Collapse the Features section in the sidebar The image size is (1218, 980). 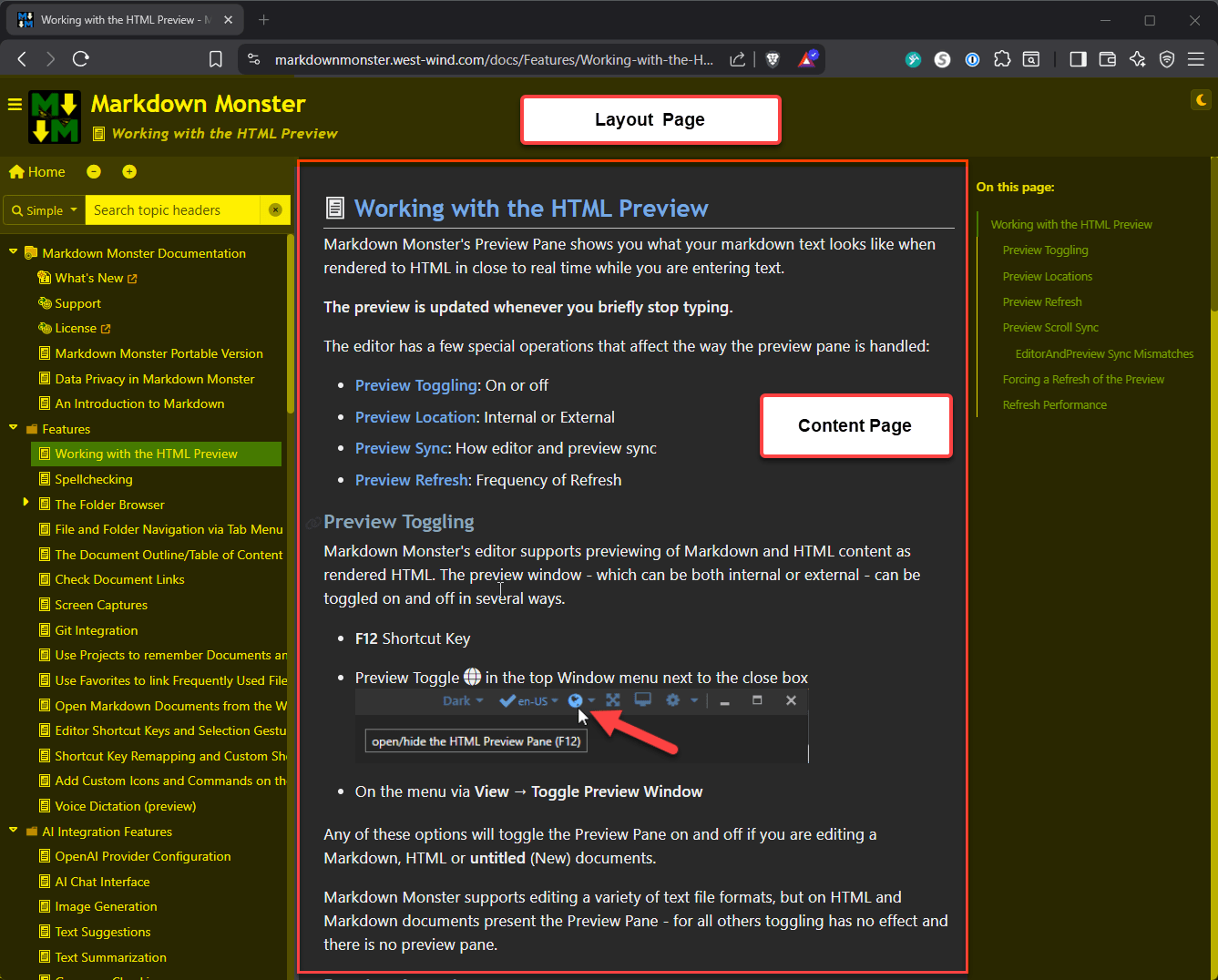(x=13, y=428)
